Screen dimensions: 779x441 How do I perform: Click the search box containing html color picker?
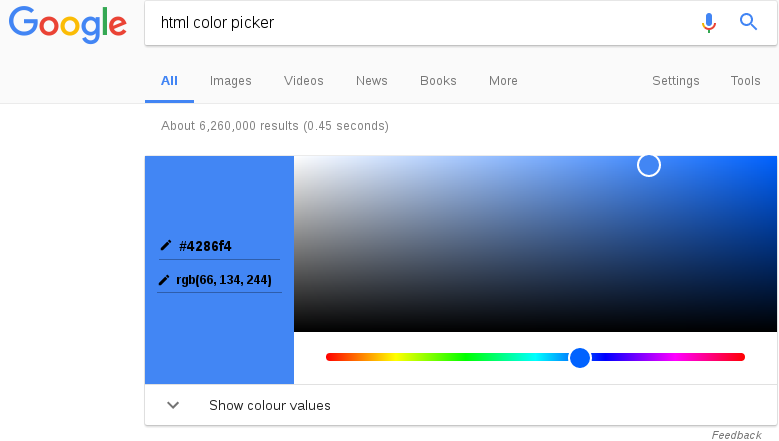point(420,22)
